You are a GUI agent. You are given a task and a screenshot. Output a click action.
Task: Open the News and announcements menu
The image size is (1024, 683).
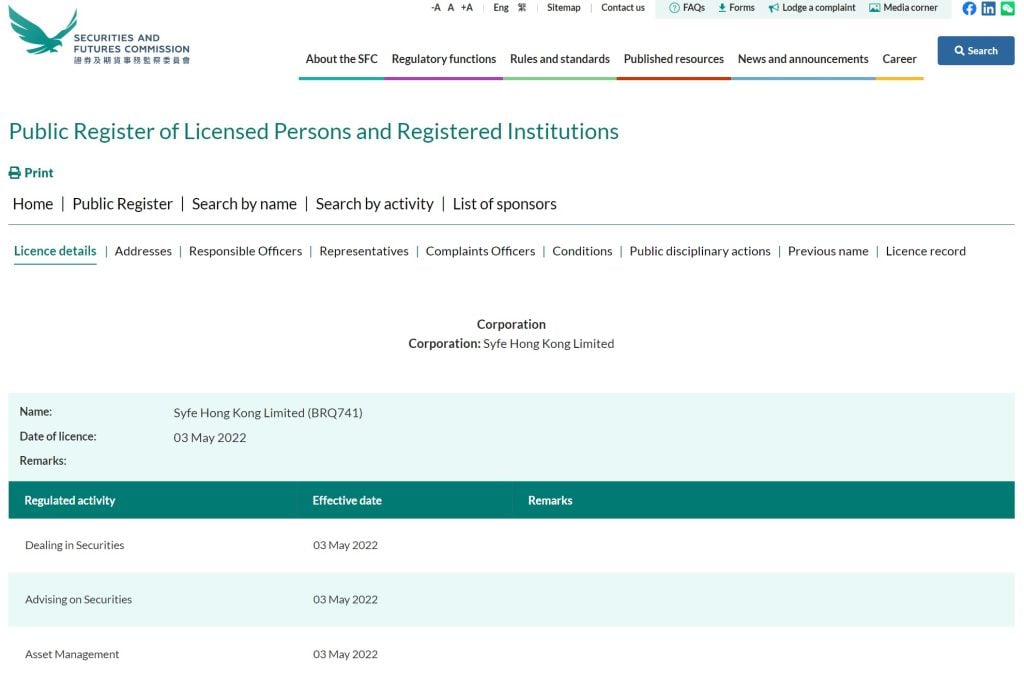pyautogui.click(x=803, y=59)
